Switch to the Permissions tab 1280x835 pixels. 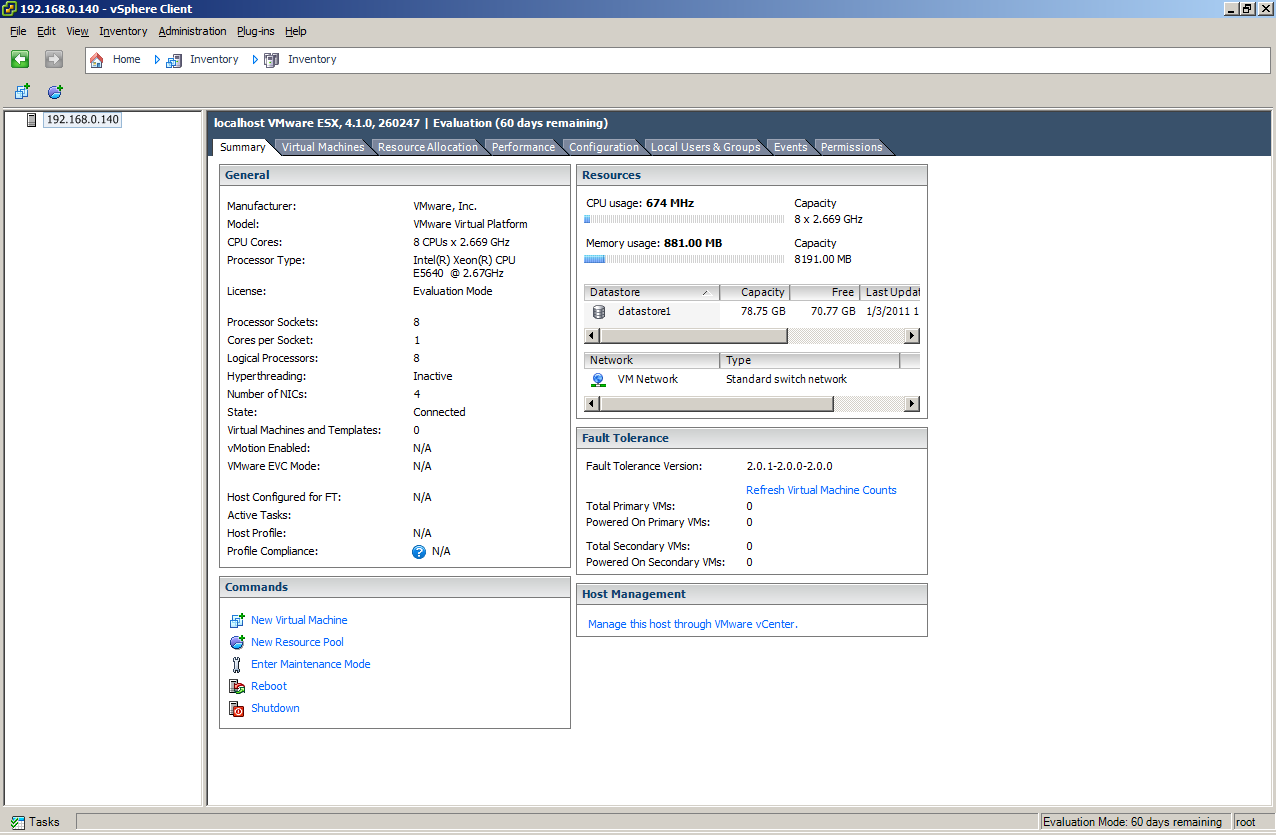tap(851, 147)
